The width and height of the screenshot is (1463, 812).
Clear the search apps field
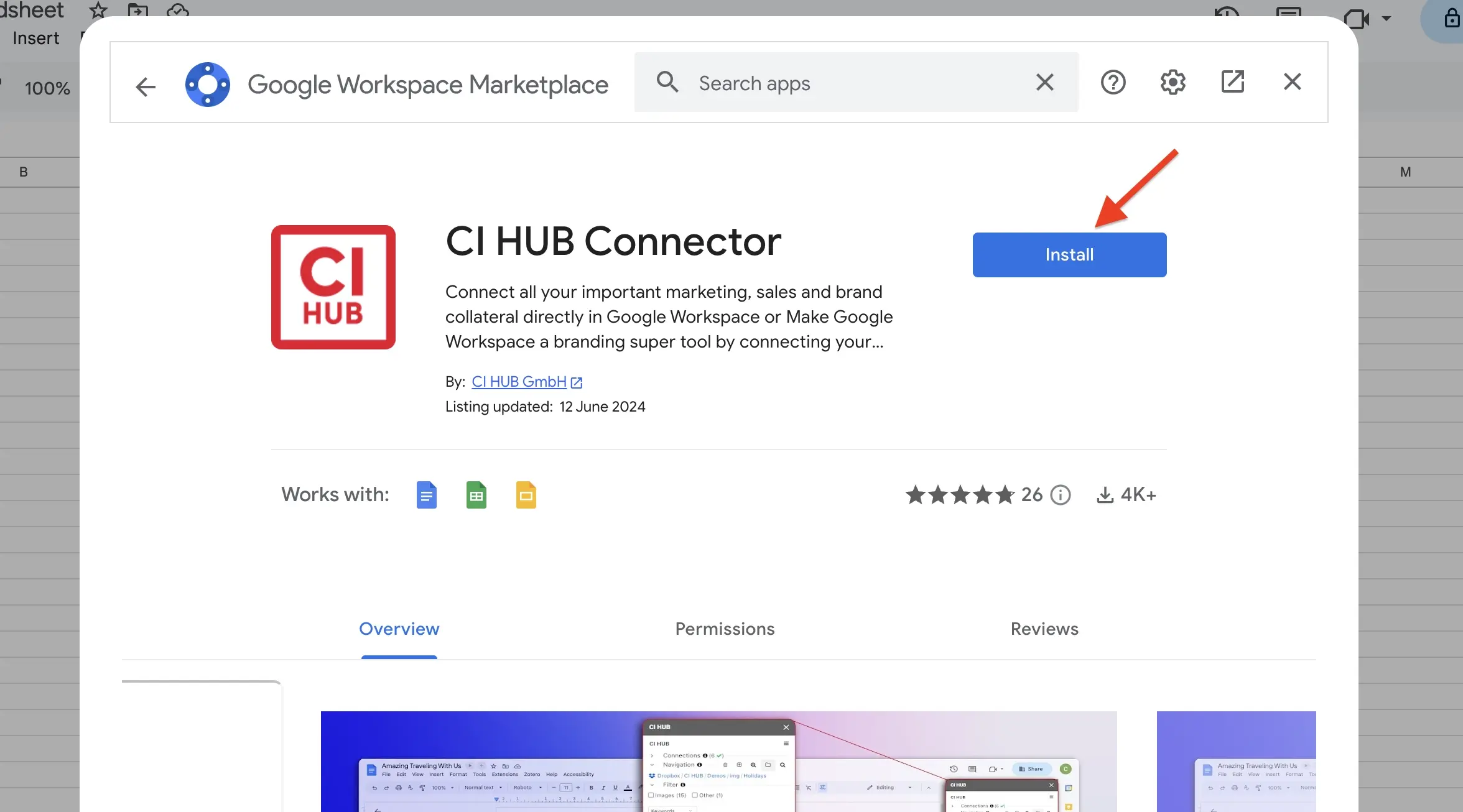(x=1045, y=82)
